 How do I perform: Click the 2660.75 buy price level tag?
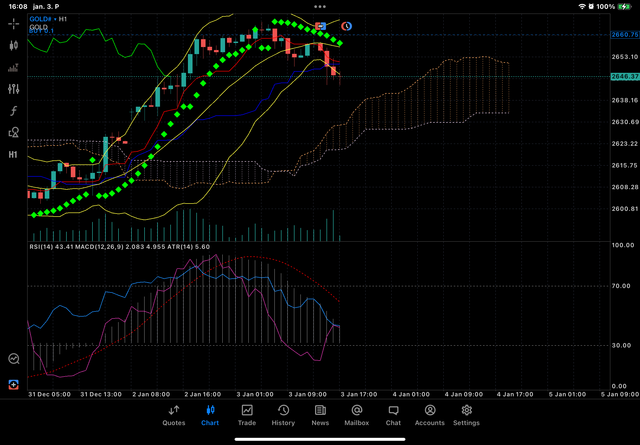(x=625, y=35)
